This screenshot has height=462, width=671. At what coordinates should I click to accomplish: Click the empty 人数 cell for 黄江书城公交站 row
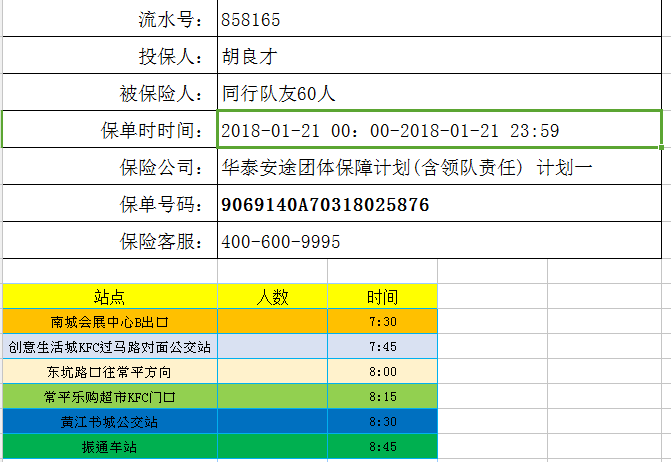pos(273,421)
